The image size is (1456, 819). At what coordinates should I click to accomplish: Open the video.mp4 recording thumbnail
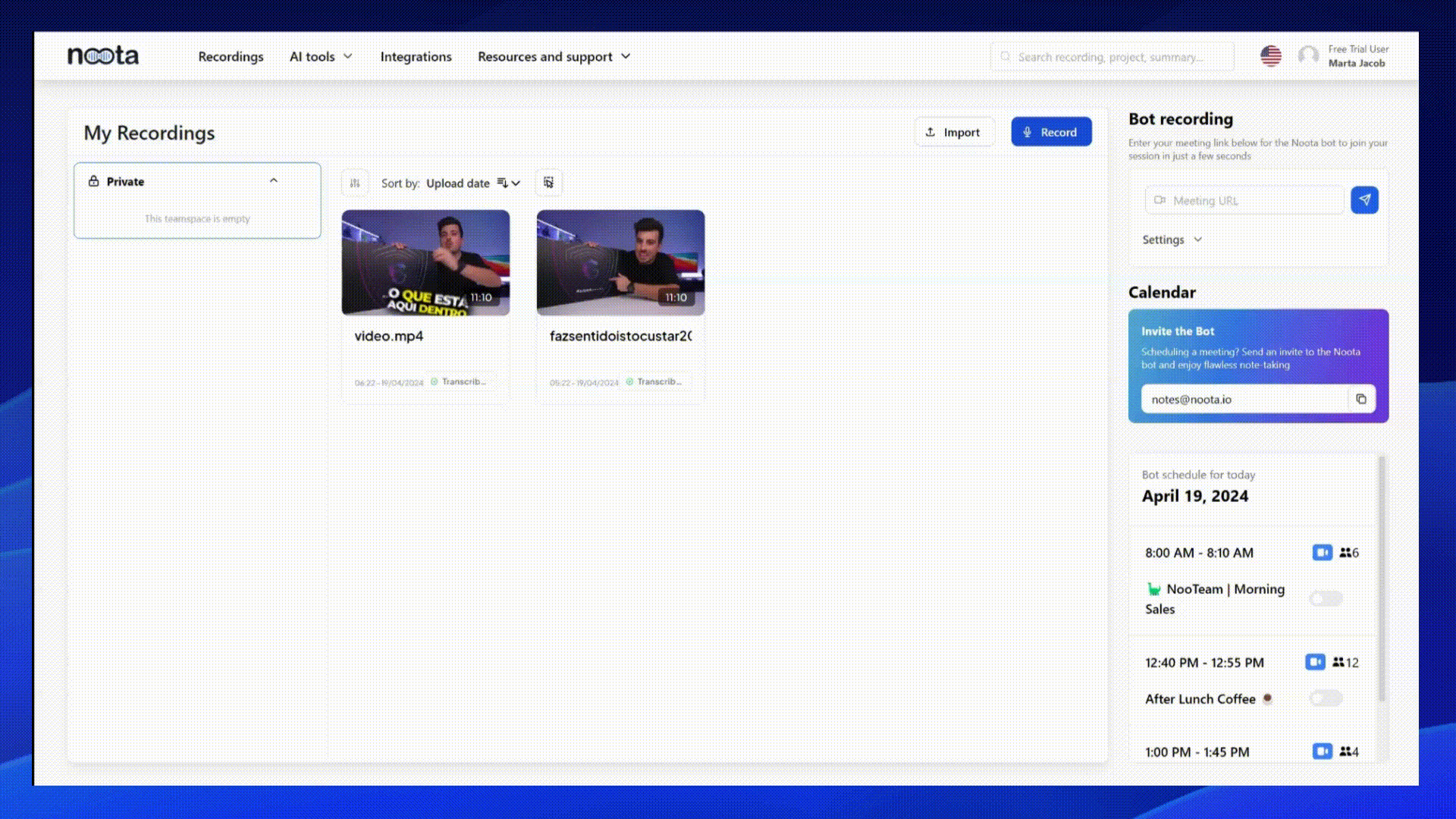(x=425, y=262)
